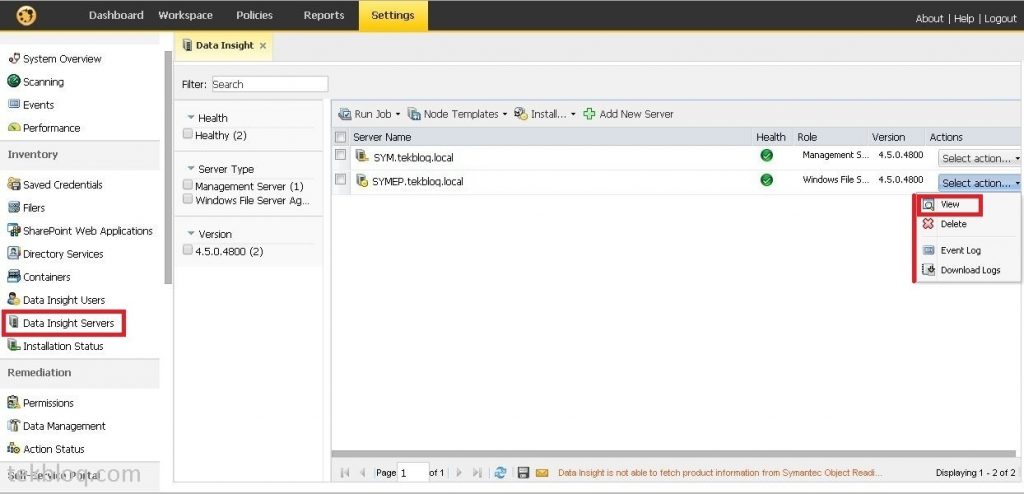Click the Saved Credentials icon

click(x=14, y=184)
